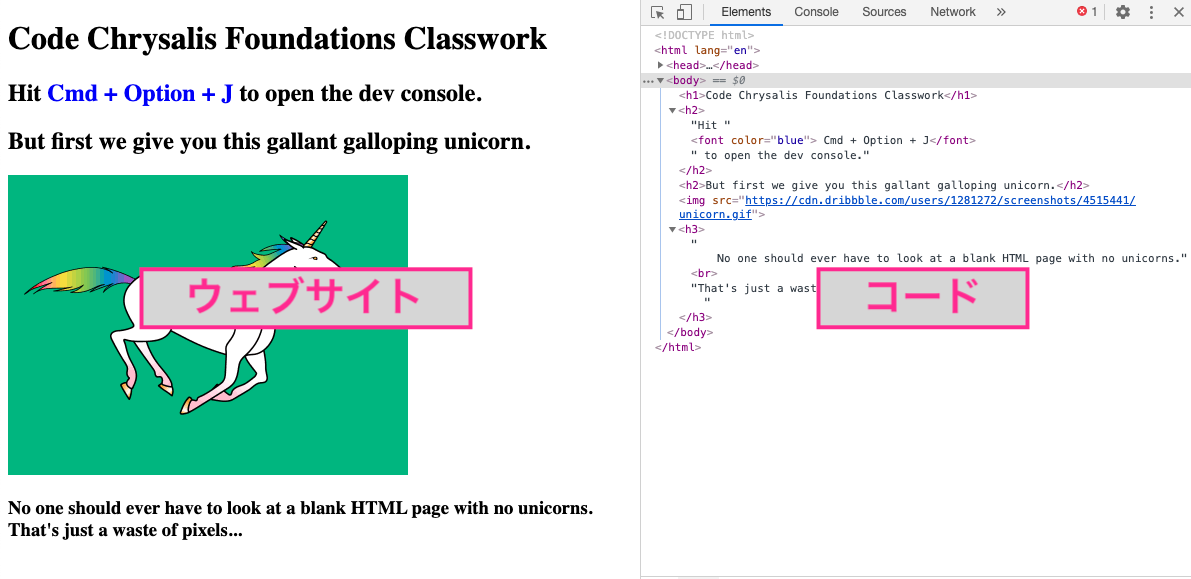The width and height of the screenshot is (1191, 579).
Task: Expand the head element node
Action: tap(661, 65)
